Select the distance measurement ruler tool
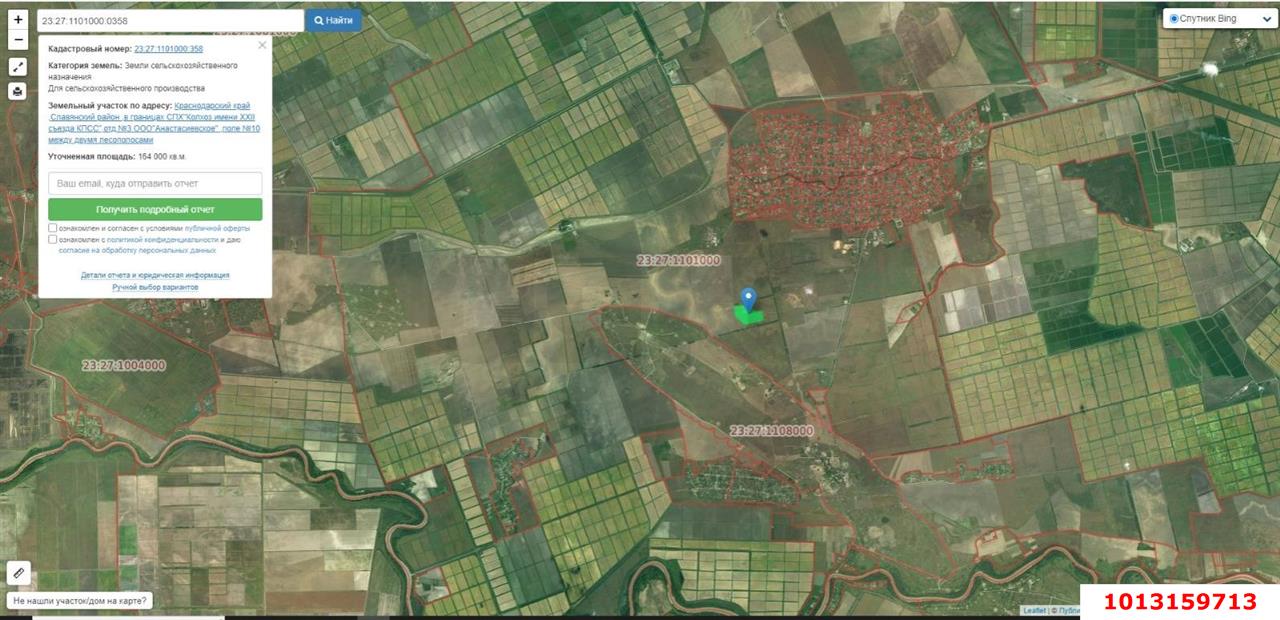 point(18,69)
